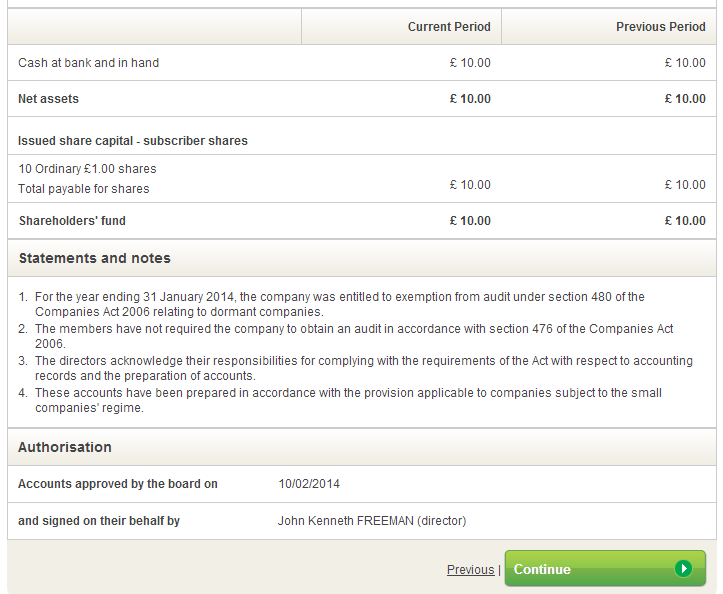Click the John Kenneth FREEMAN director name
The image size is (723, 594).
tap(371, 521)
